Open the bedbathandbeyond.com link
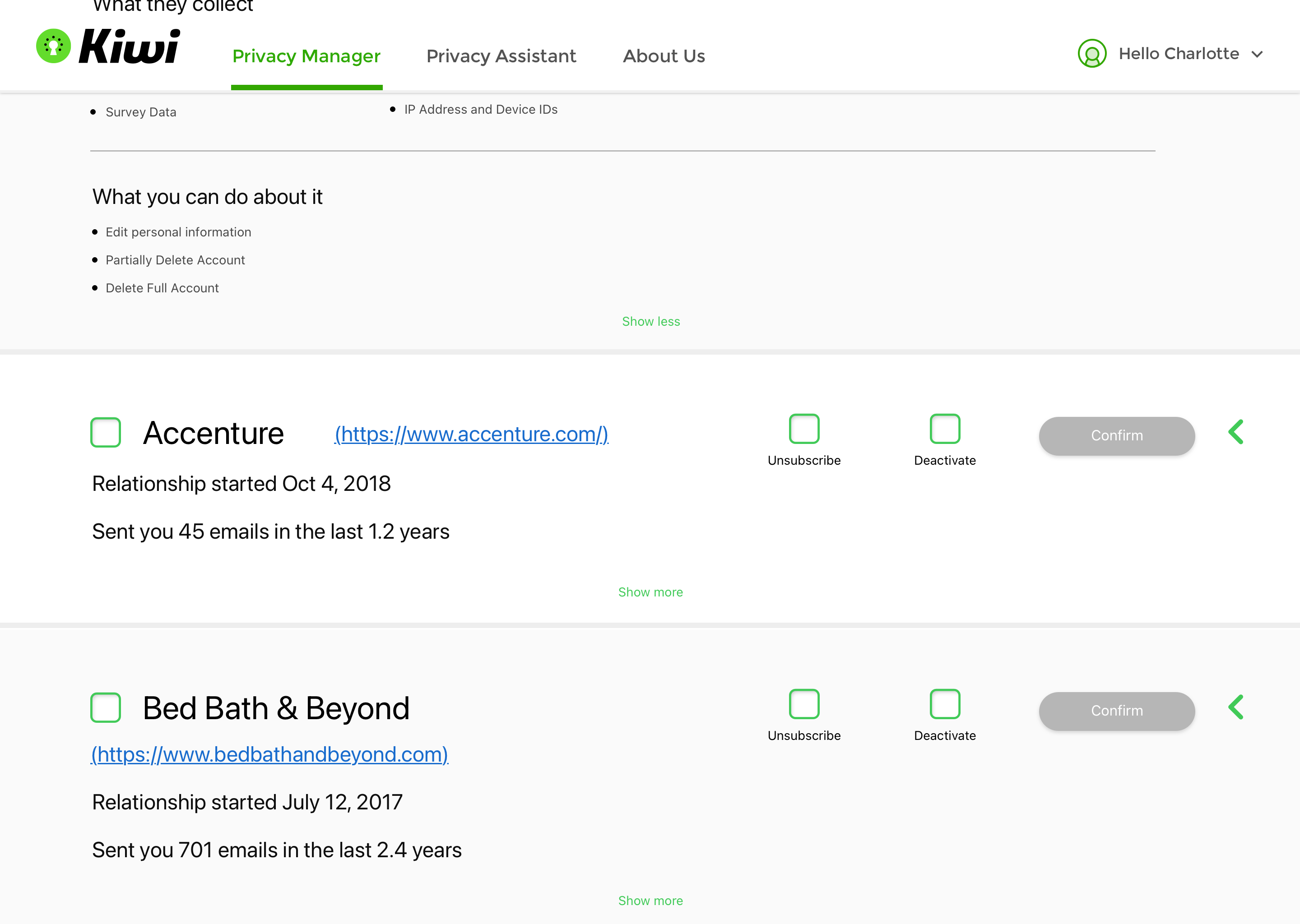Viewport: 1300px width, 924px height. pyautogui.click(x=270, y=754)
